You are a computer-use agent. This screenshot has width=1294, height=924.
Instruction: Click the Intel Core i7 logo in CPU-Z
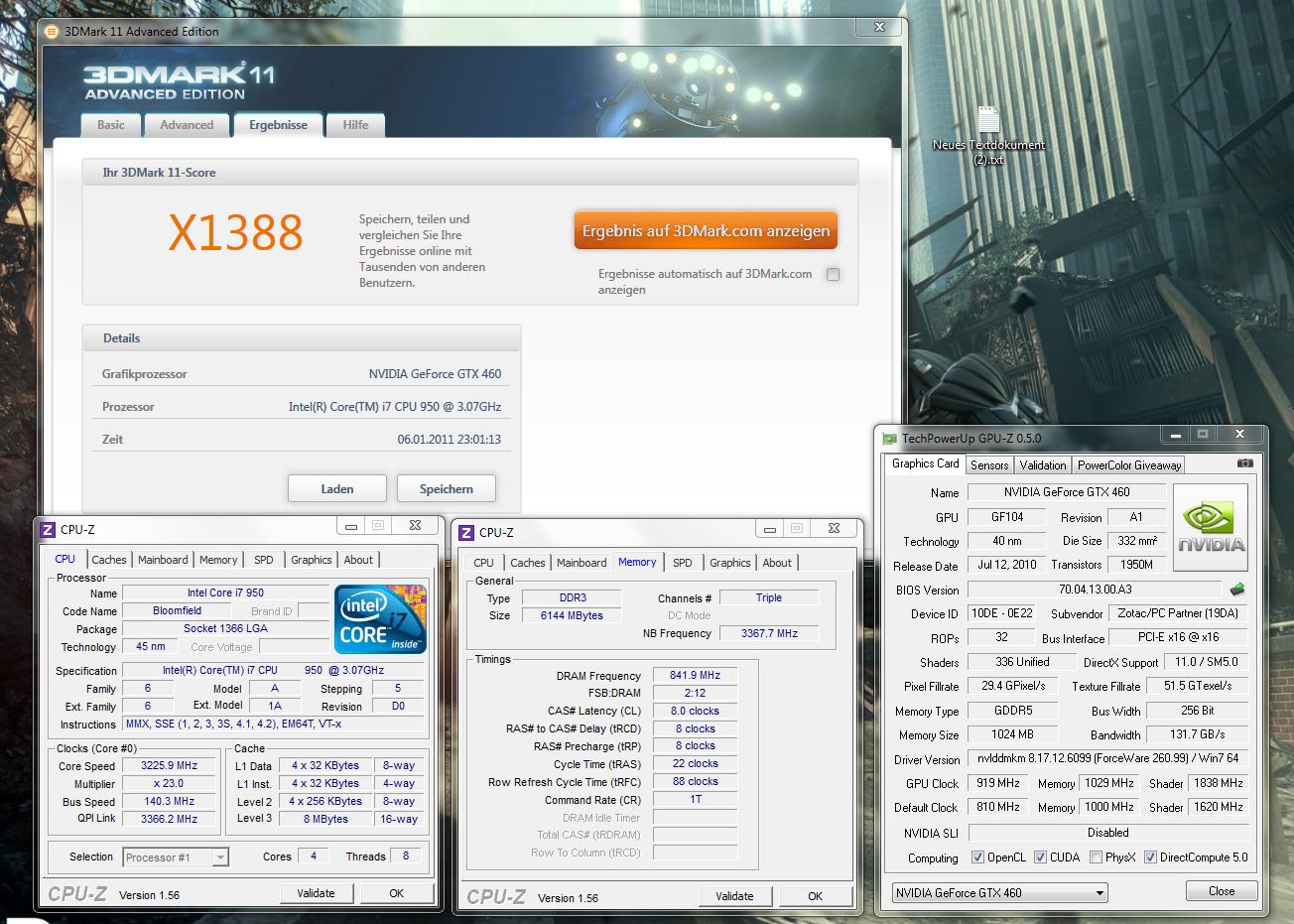point(381,618)
